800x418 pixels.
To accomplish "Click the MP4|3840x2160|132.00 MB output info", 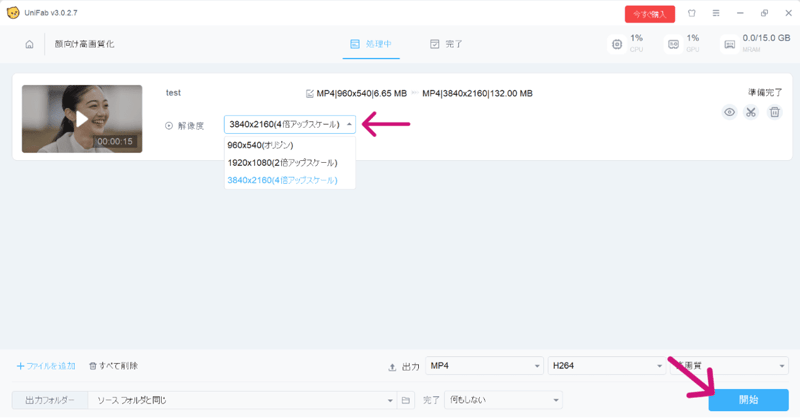I will pos(478,93).
